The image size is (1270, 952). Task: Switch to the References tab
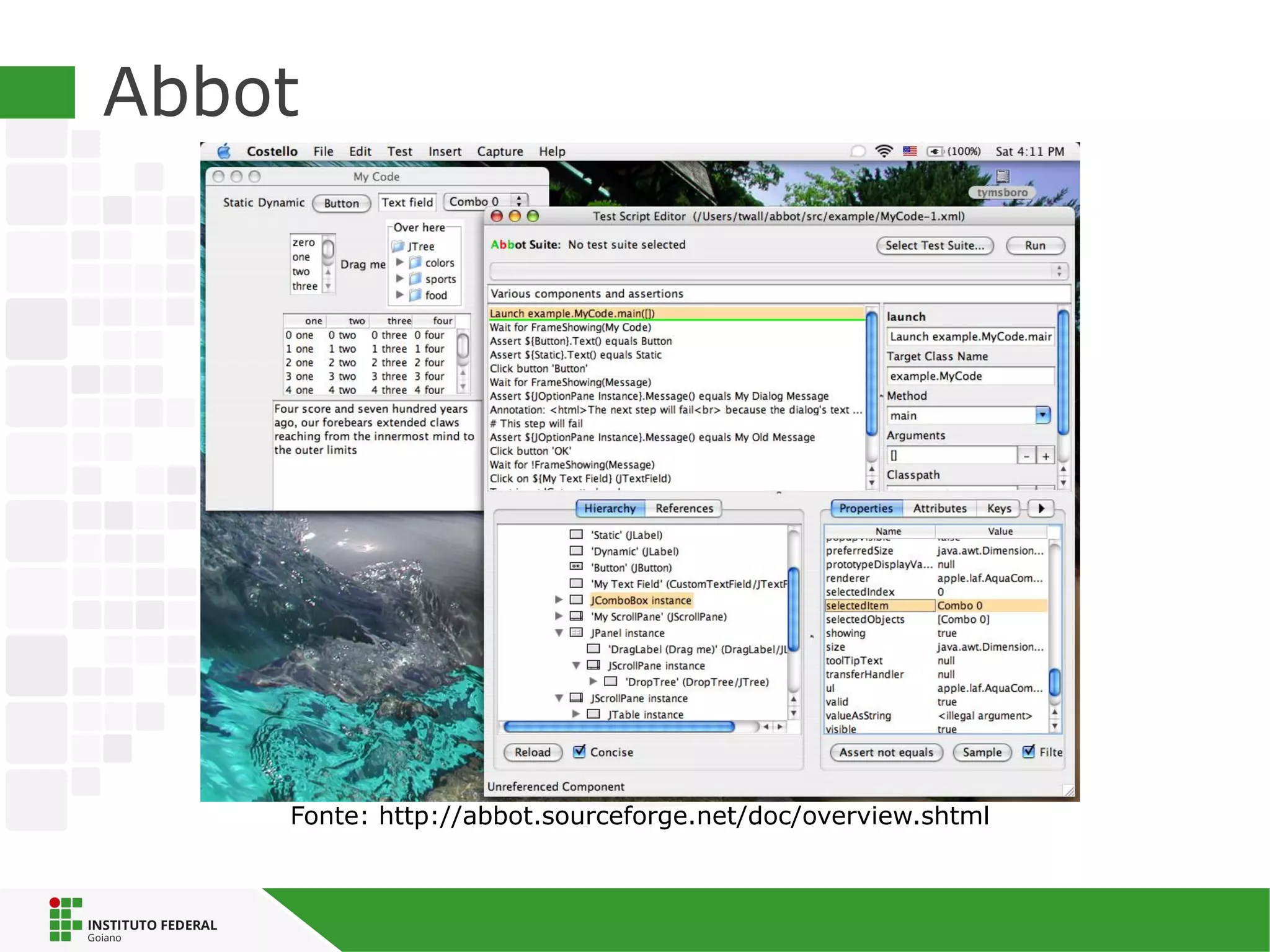pyautogui.click(x=684, y=508)
